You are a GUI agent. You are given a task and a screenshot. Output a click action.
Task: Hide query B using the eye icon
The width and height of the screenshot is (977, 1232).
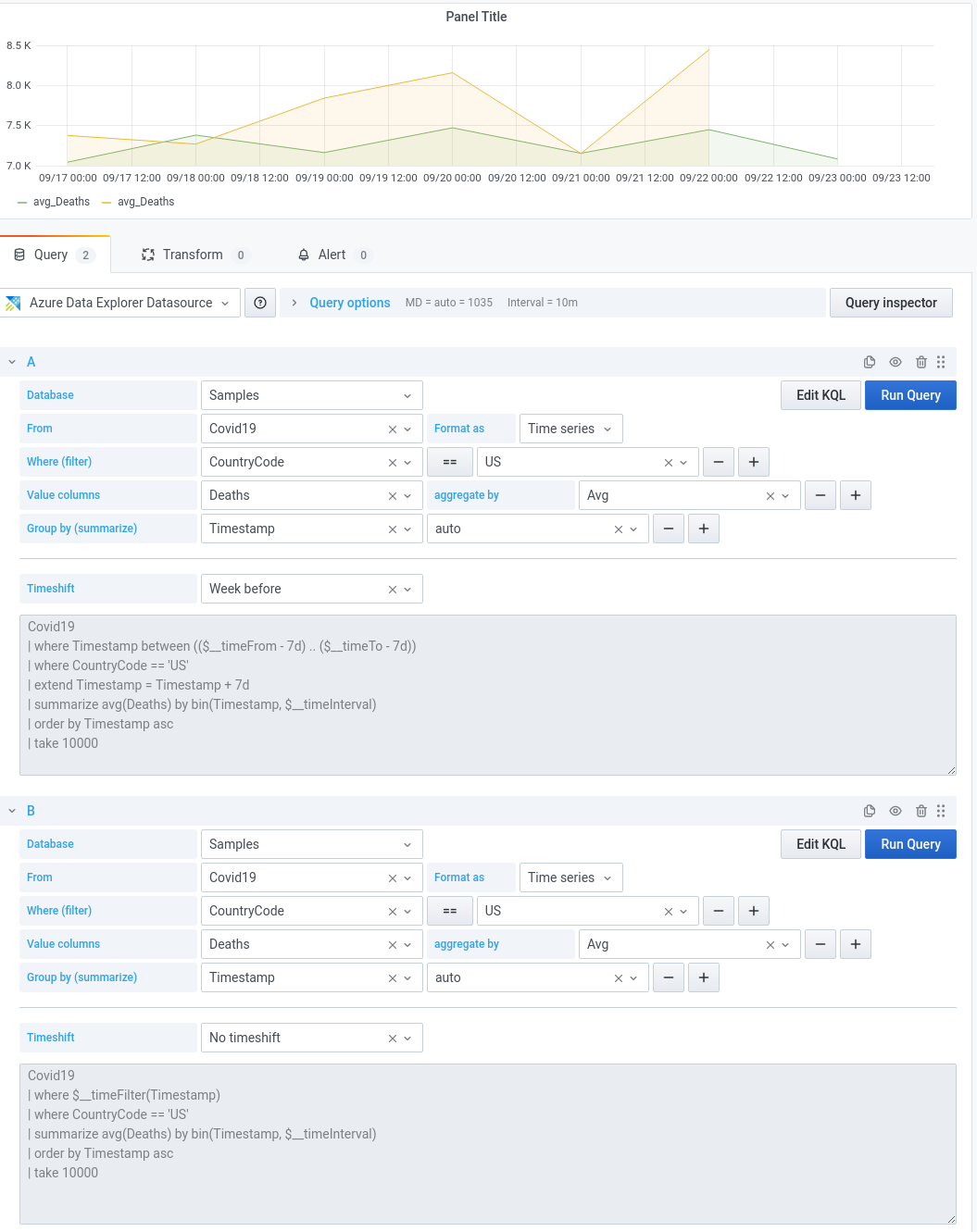pos(895,811)
